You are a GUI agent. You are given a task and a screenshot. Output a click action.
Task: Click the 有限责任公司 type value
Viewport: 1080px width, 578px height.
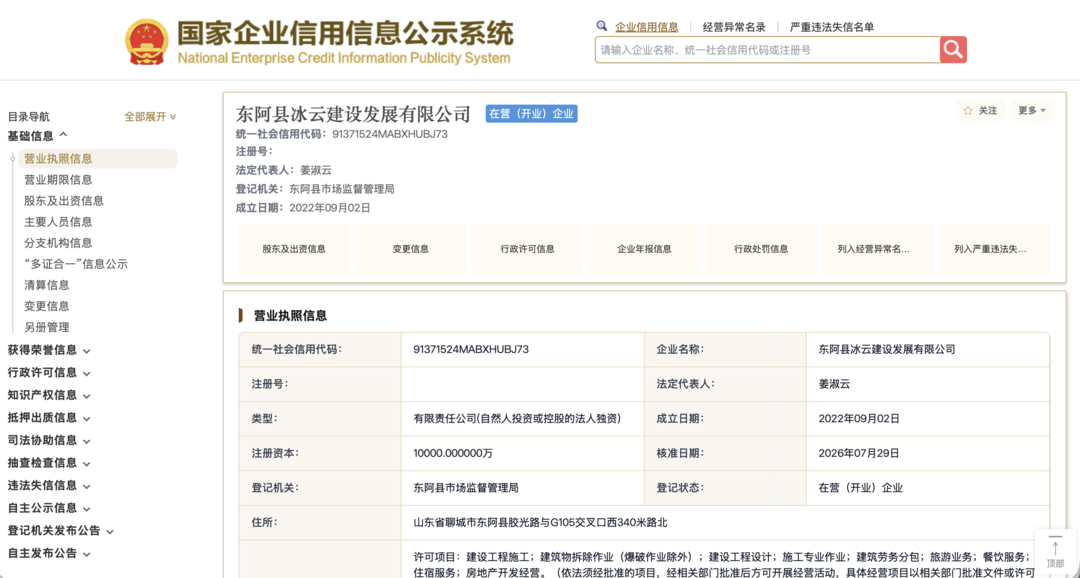[x=518, y=418]
